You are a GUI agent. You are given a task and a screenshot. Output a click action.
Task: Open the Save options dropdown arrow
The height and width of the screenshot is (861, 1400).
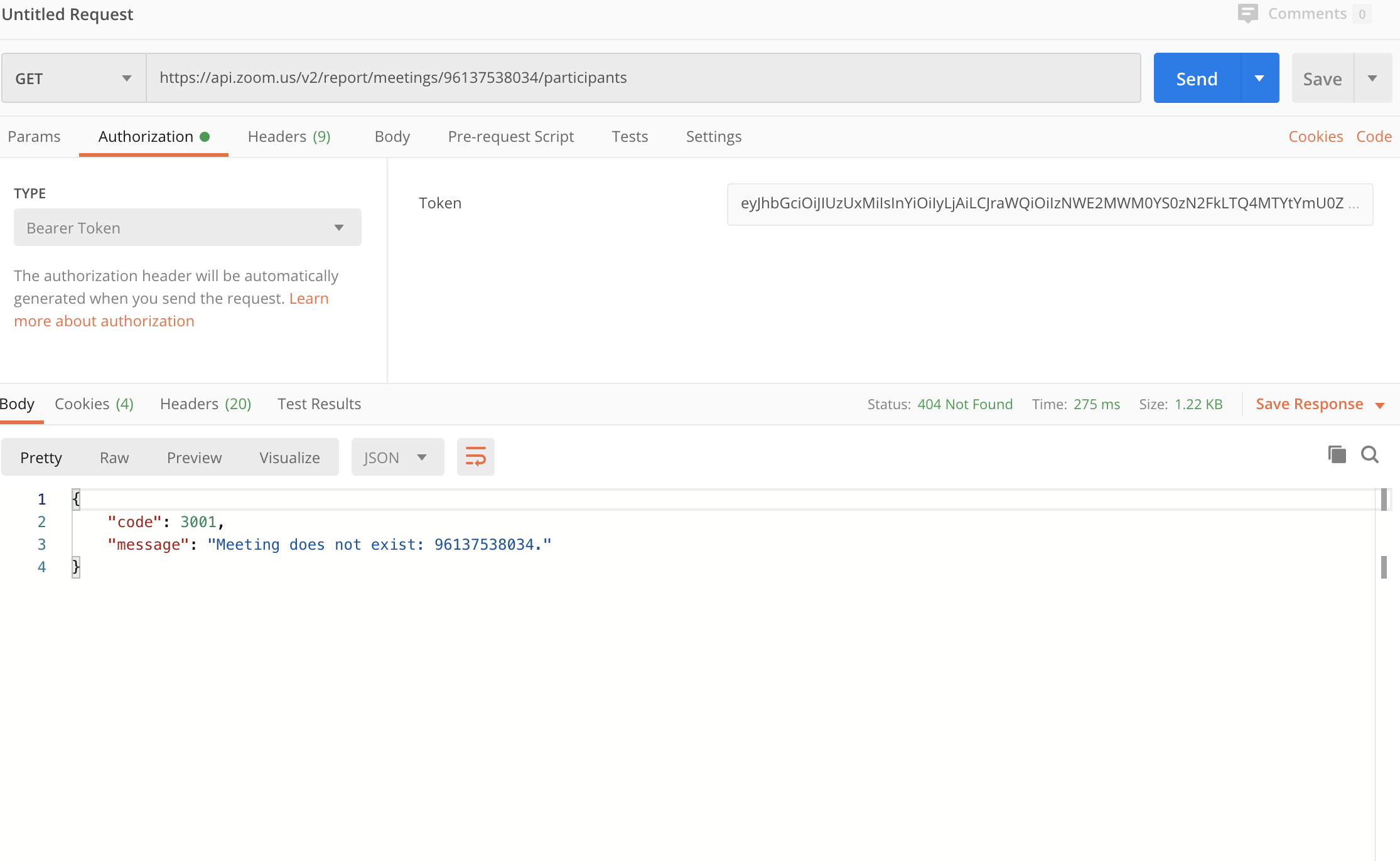pos(1372,78)
